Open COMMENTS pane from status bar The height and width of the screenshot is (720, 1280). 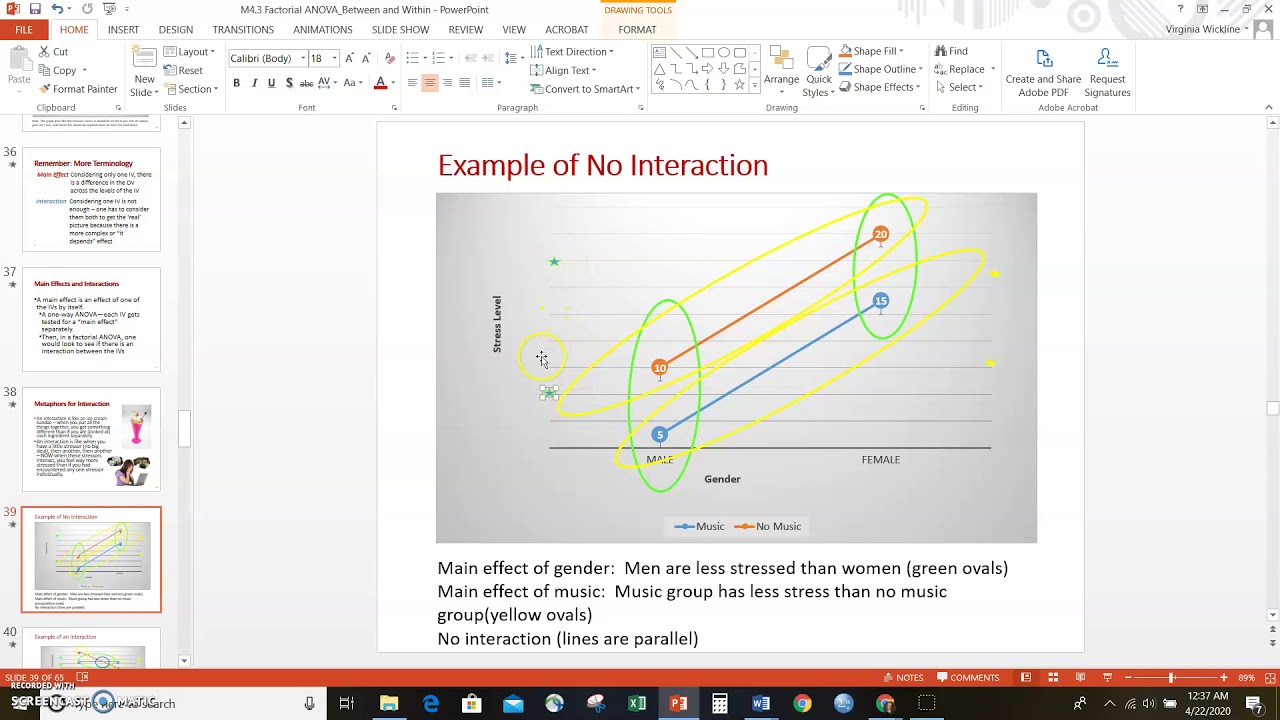click(x=968, y=677)
